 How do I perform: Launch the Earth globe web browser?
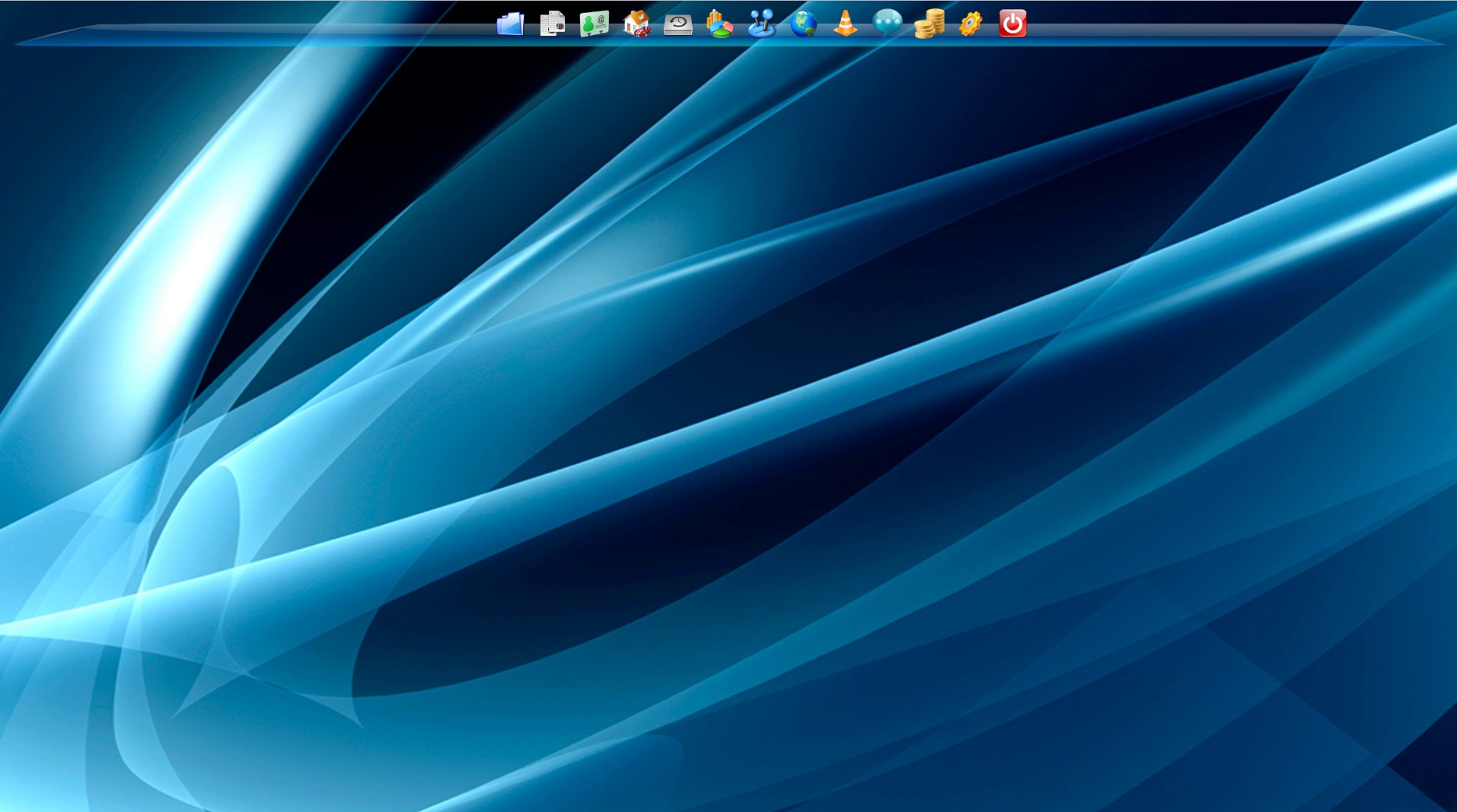803,24
